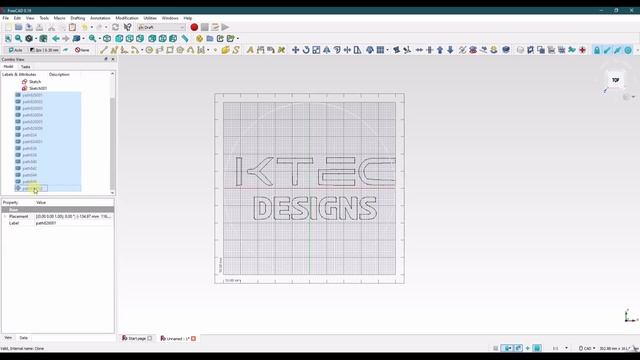Click Fit all view icon
640x360 pixels.
tap(8, 38)
